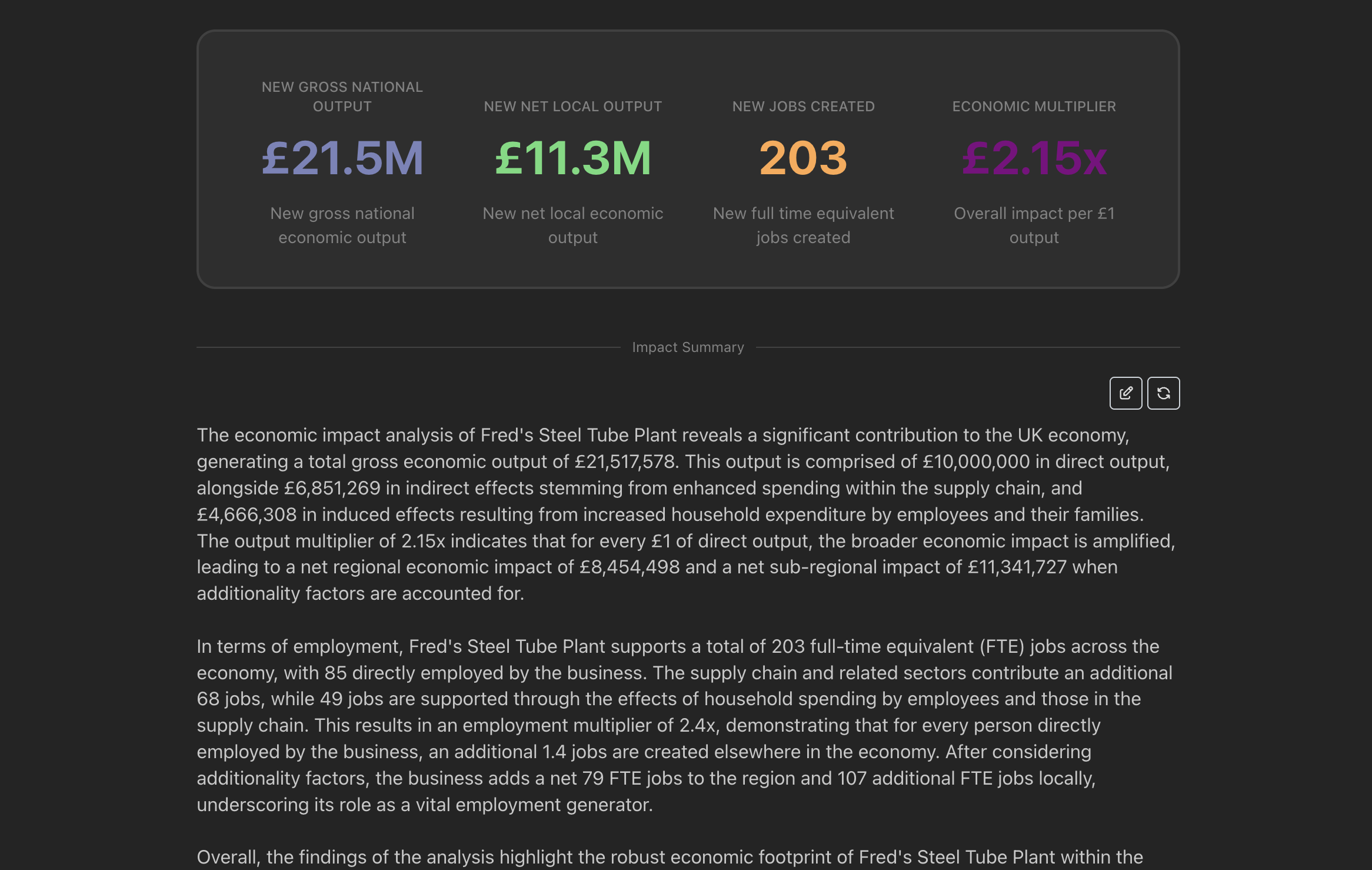This screenshot has width=1372, height=870.
Task: Click the first paragraph about economic impact analysis
Action: click(x=685, y=514)
